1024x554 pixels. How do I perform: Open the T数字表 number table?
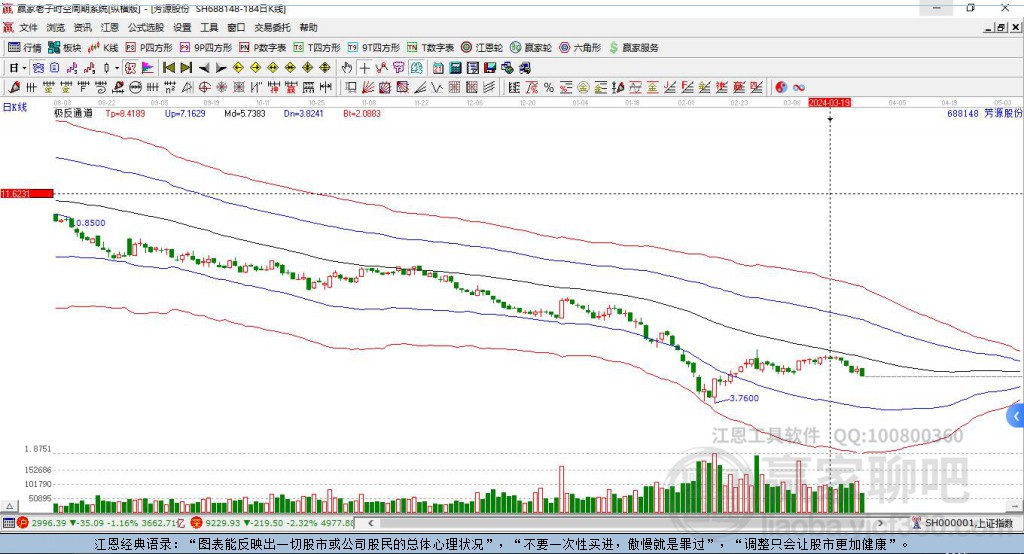(430, 48)
